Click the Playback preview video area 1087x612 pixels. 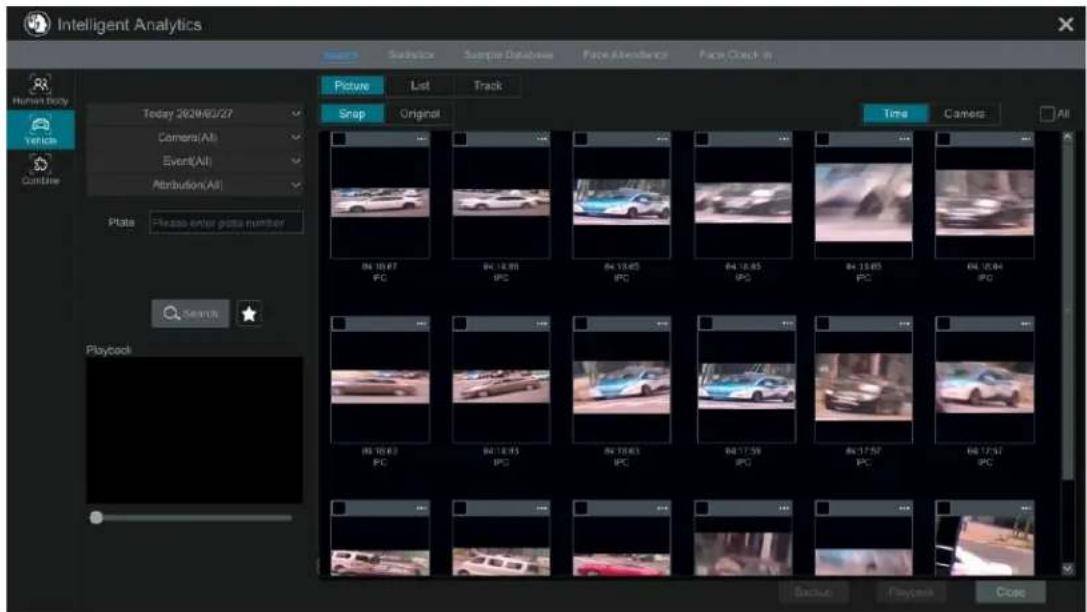click(x=194, y=430)
